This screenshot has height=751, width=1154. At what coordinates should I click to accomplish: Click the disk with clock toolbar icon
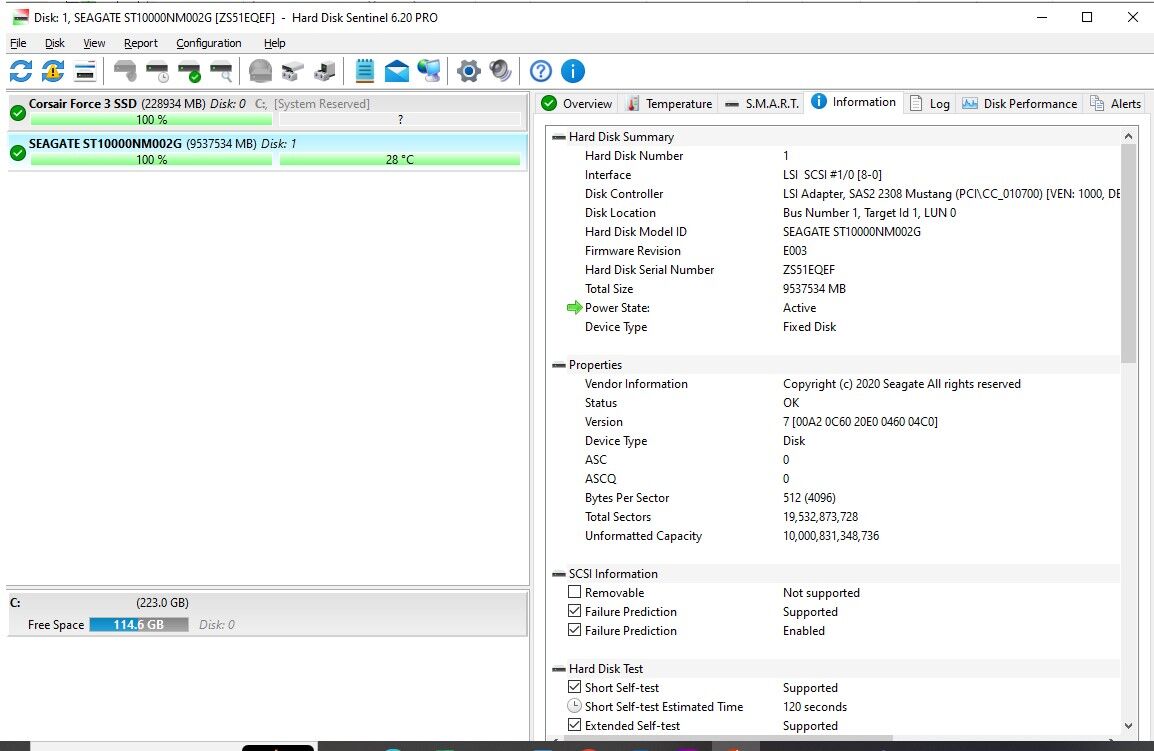(157, 71)
